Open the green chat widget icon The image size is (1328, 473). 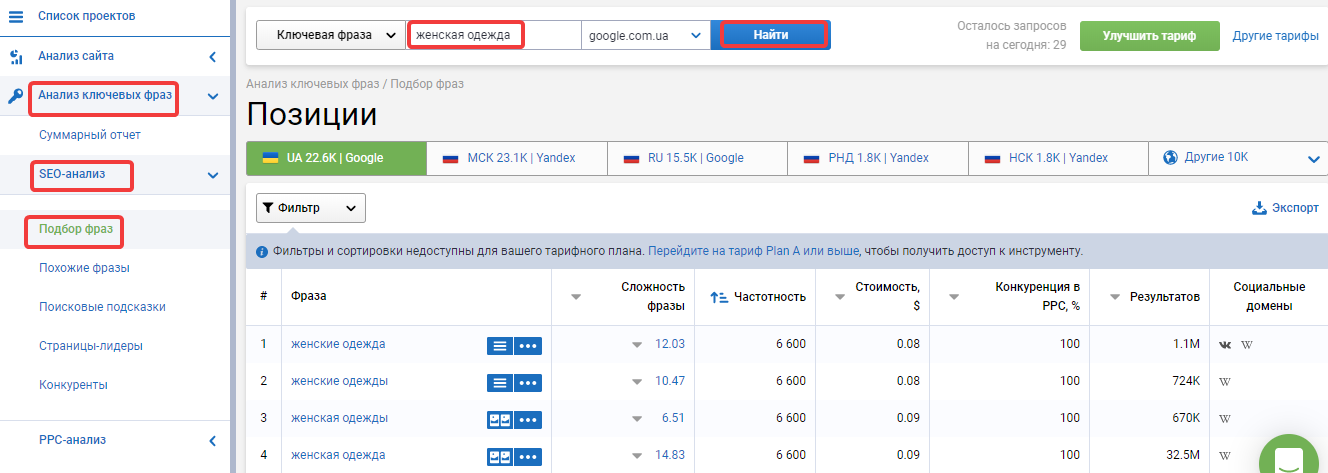(1289, 458)
